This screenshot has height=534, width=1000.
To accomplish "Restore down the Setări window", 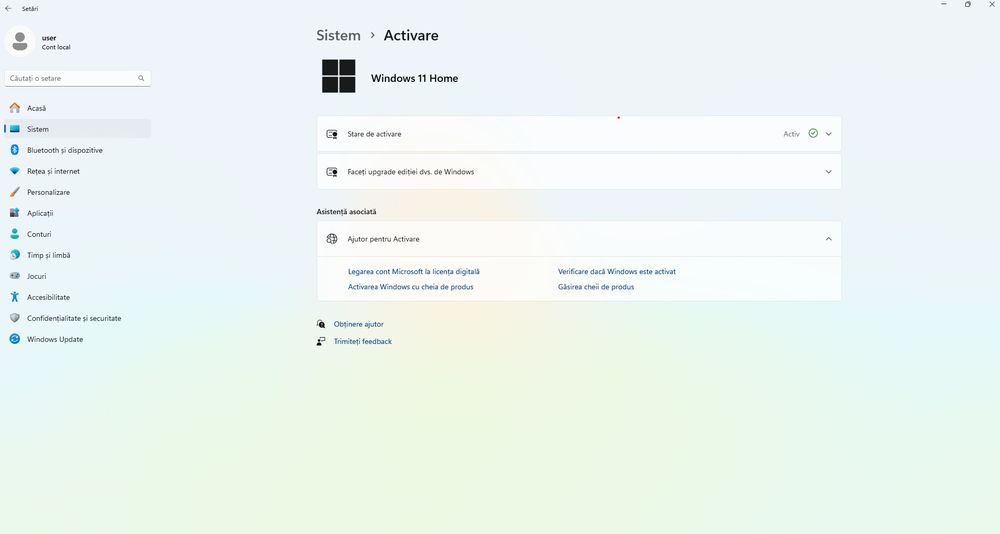I will (x=967, y=4).
